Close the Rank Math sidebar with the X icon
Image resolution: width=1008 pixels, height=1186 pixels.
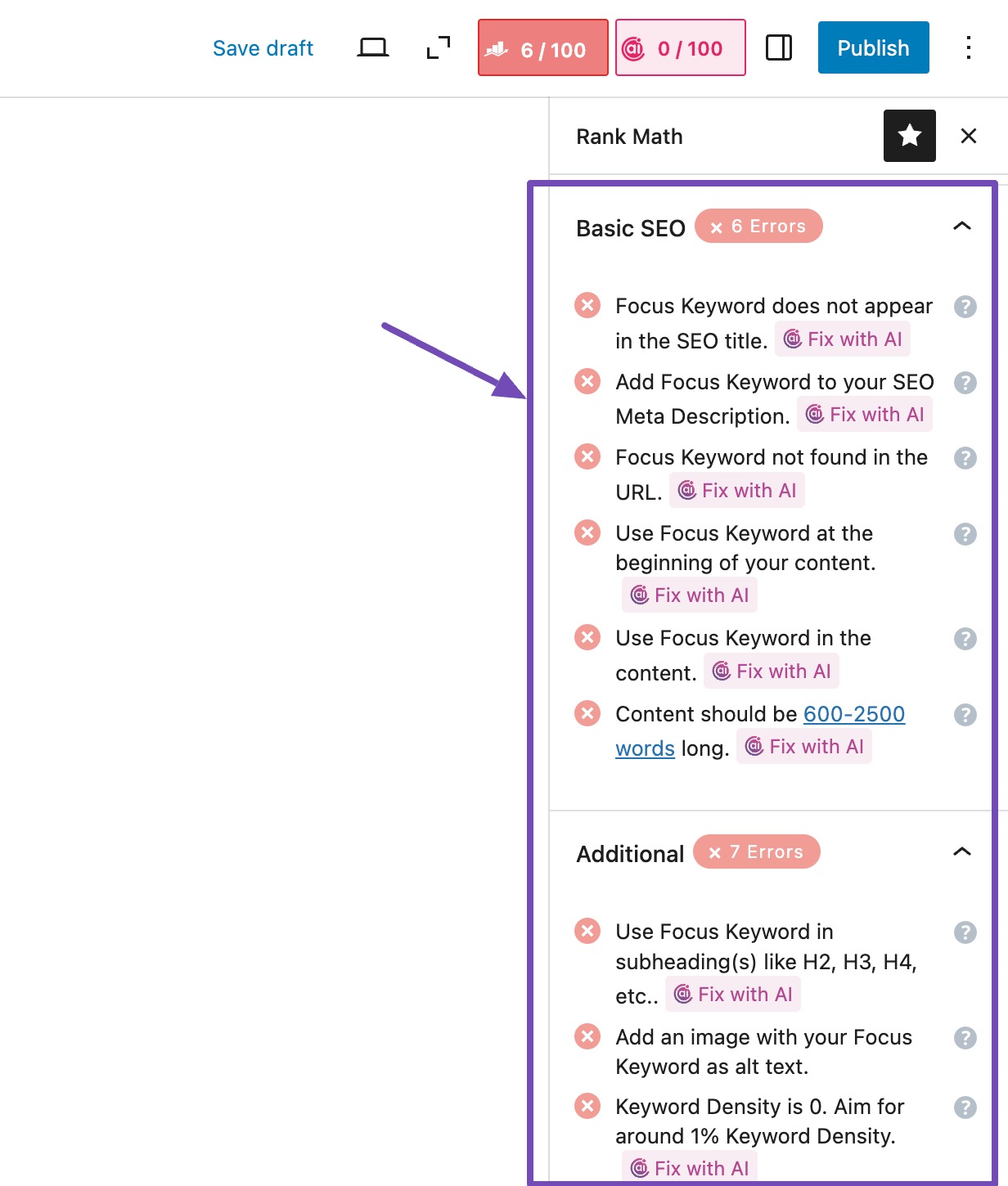(x=969, y=136)
